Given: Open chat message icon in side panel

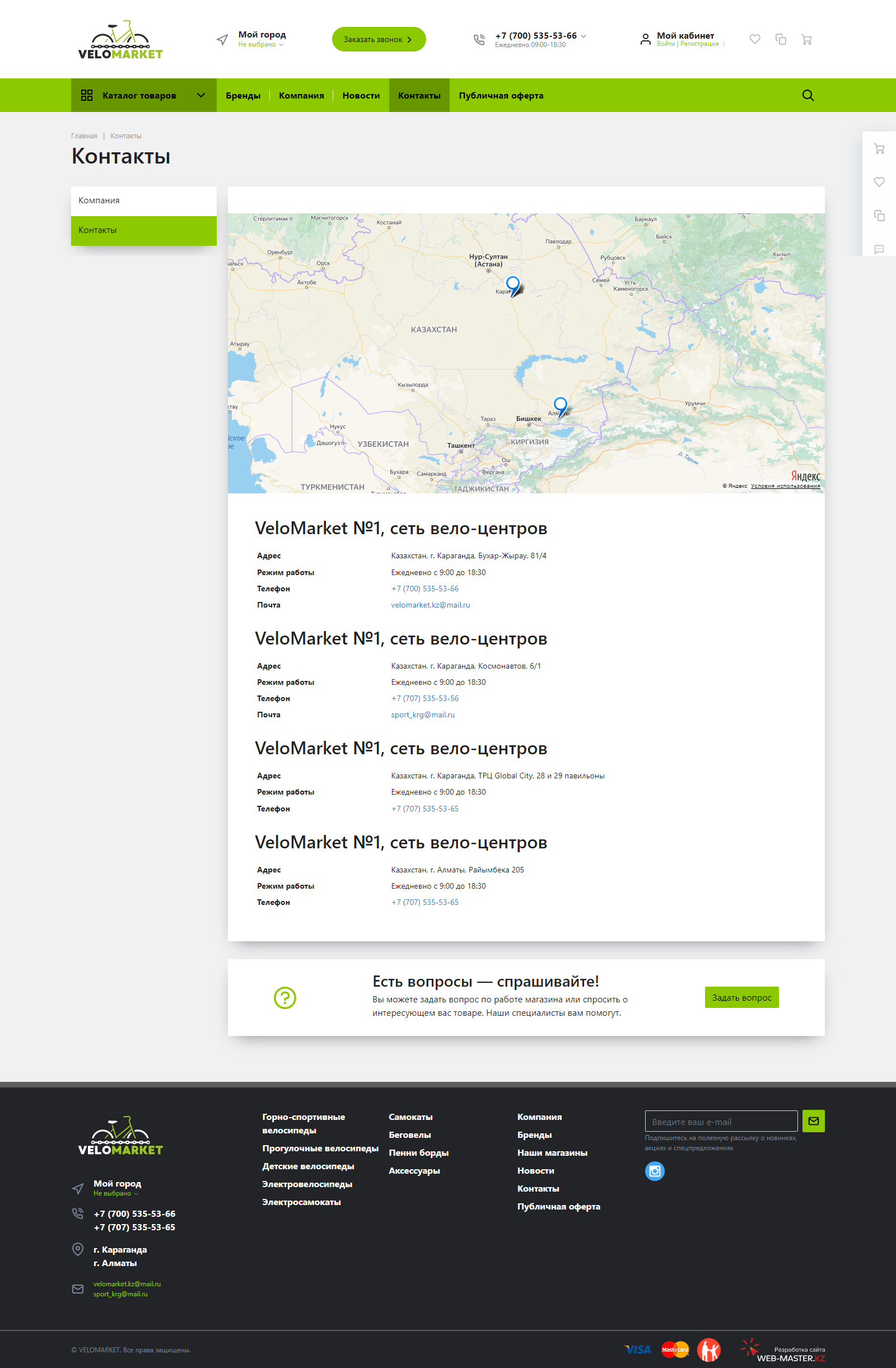Looking at the screenshot, I should coord(879,249).
